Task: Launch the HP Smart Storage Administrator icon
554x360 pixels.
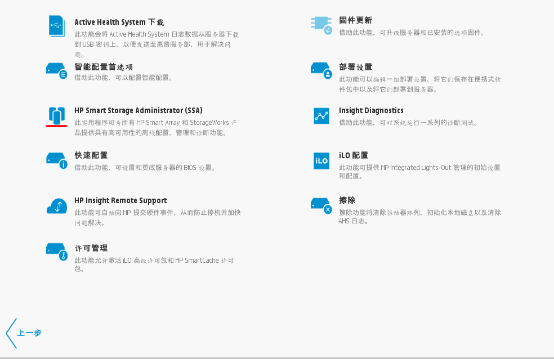Action: [x=57, y=116]
